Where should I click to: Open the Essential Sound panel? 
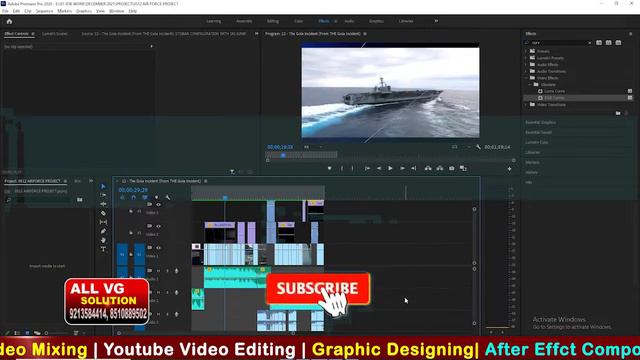pyautogui.click(x=538, y=132)
